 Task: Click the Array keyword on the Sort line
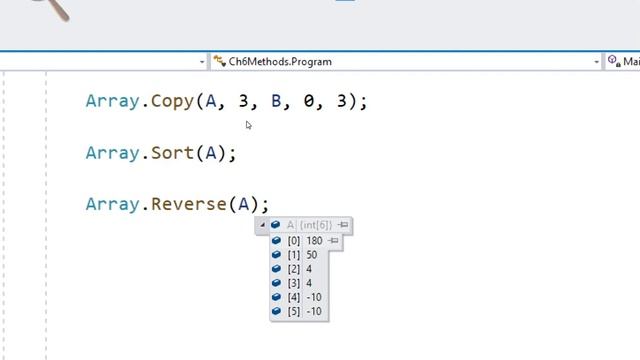pos(113,153)
